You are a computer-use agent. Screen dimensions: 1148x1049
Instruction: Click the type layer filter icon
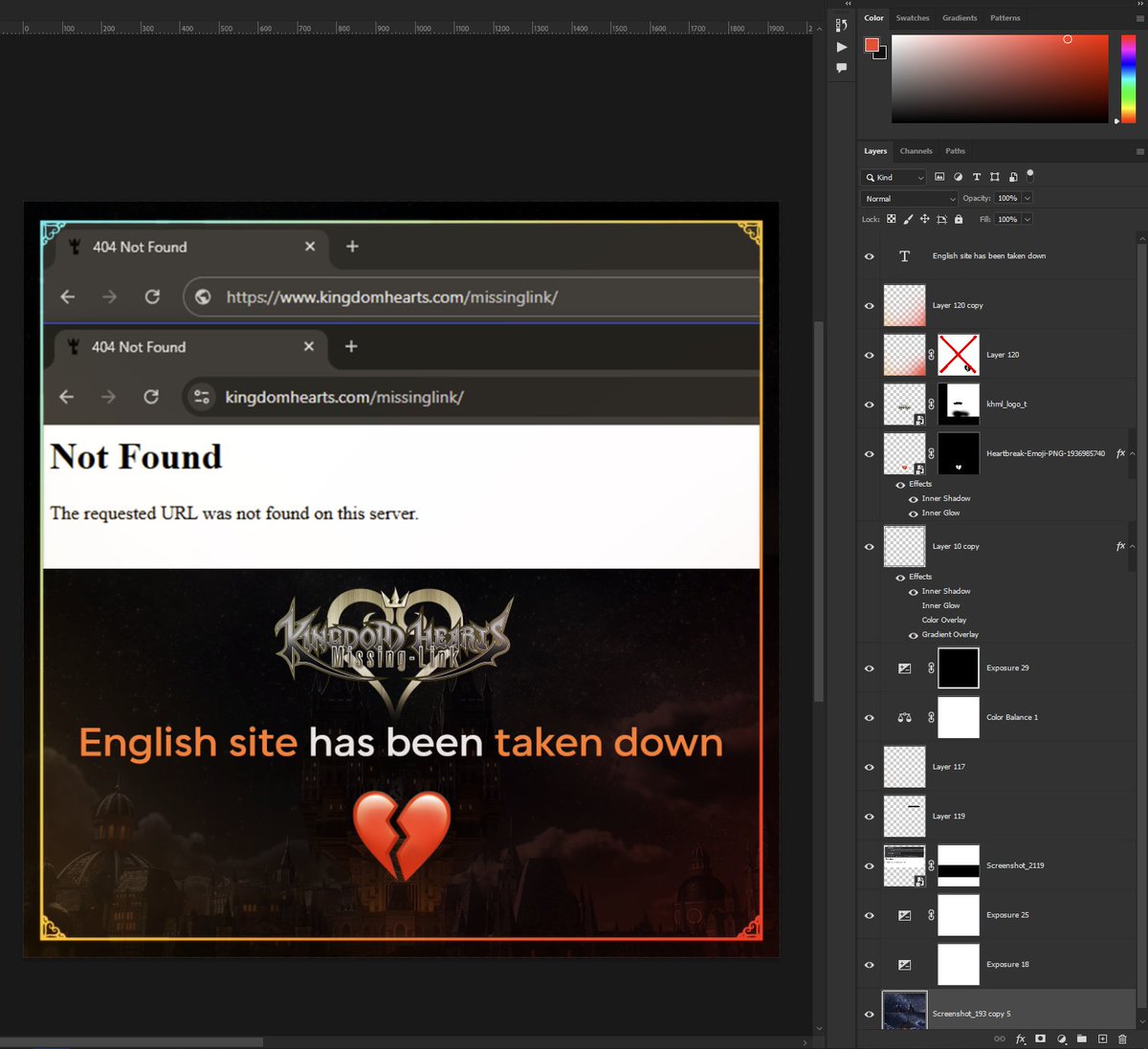(x=977, y=177)
